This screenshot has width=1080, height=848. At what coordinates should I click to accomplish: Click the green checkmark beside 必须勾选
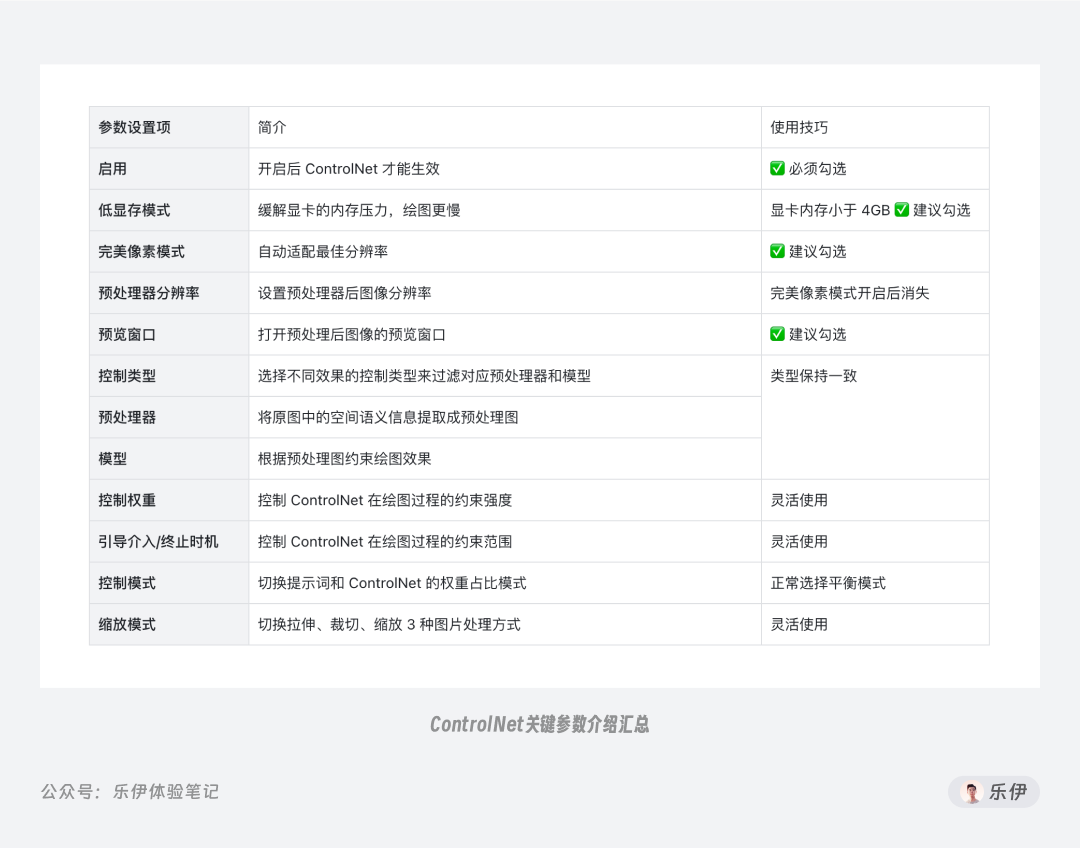tap(777, 169)
